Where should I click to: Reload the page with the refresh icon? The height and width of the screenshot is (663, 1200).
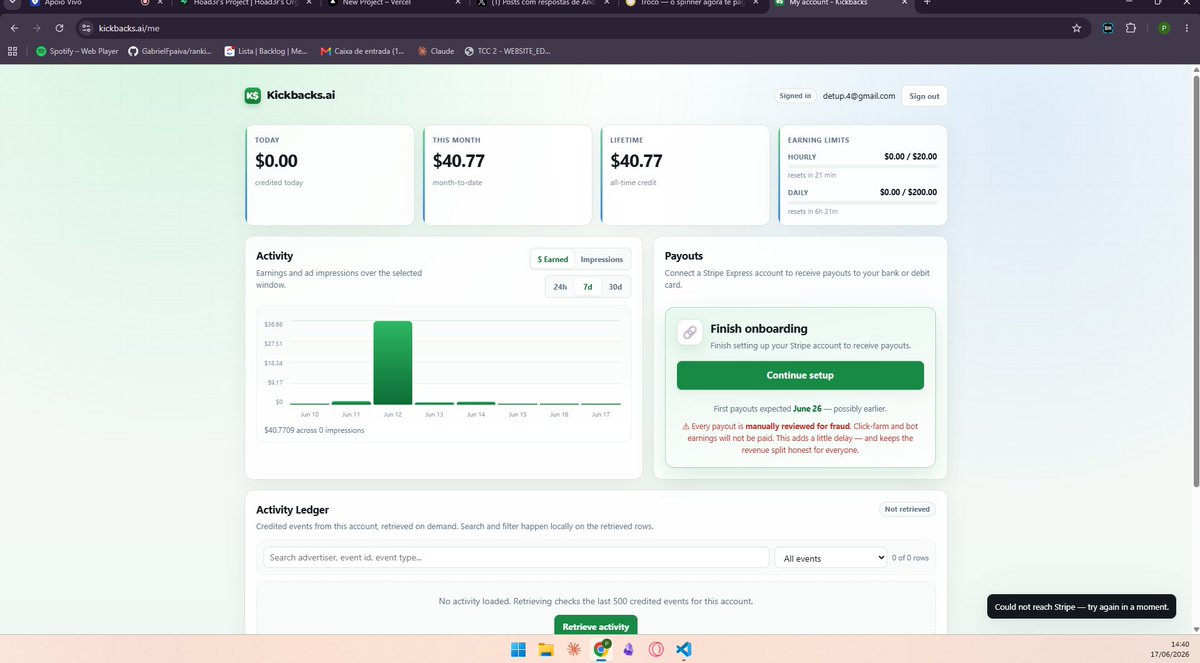pos(60,28)
